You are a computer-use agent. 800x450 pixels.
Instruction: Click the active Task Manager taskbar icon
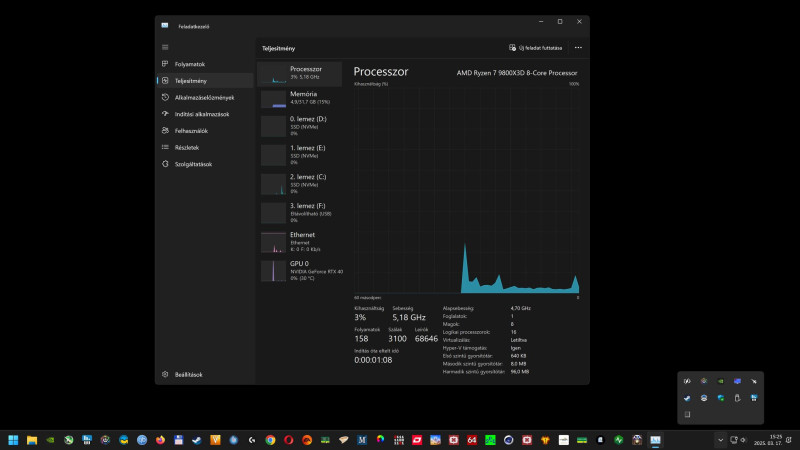(655, 440)
